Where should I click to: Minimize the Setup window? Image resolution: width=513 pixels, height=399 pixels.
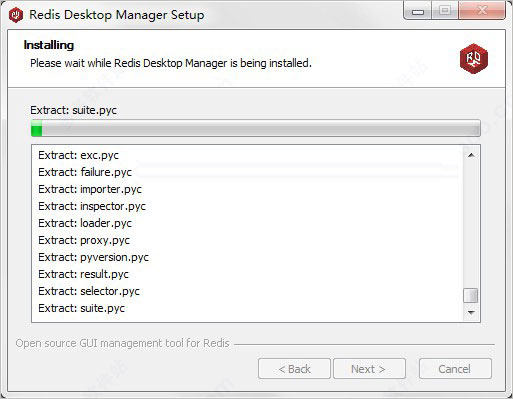[x=418, y=11]
